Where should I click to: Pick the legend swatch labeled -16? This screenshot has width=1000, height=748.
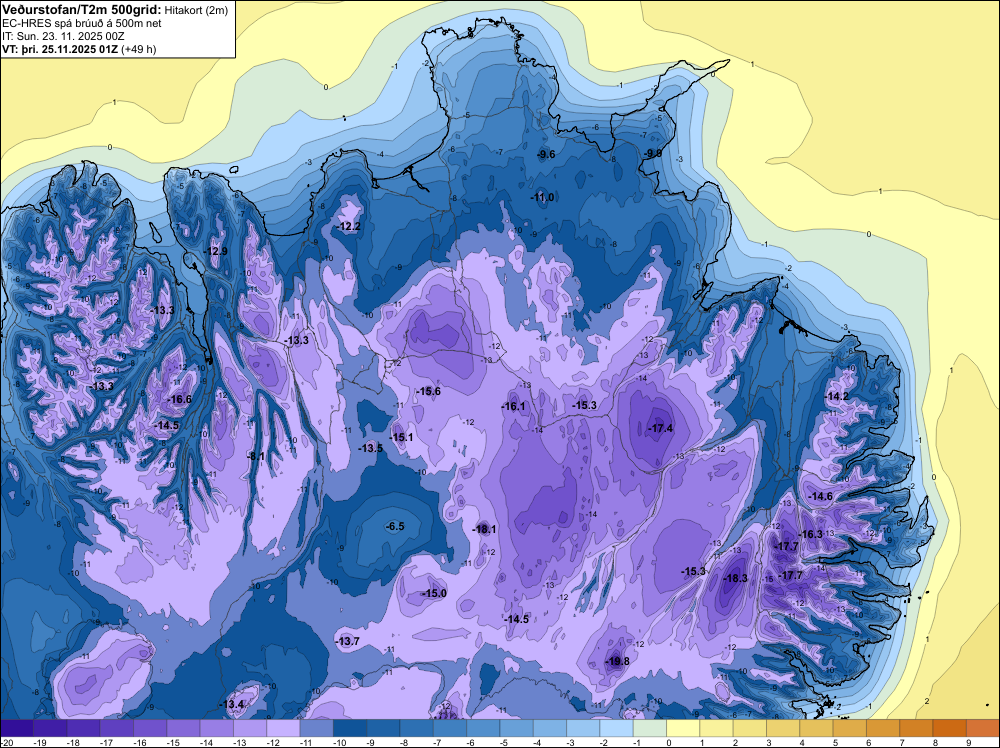coord(150,728)
